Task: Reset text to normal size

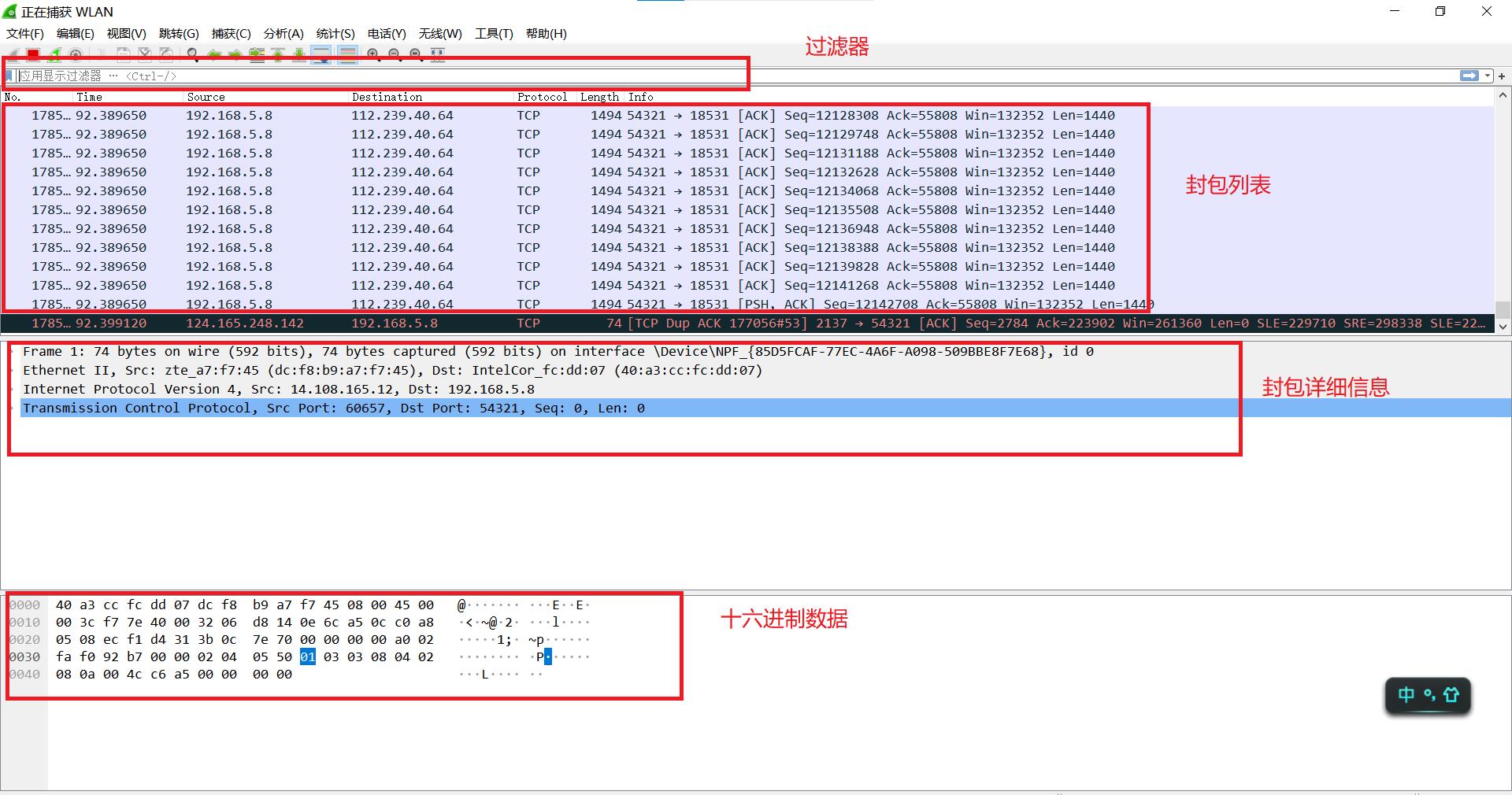Action: (x=416, y=54)
